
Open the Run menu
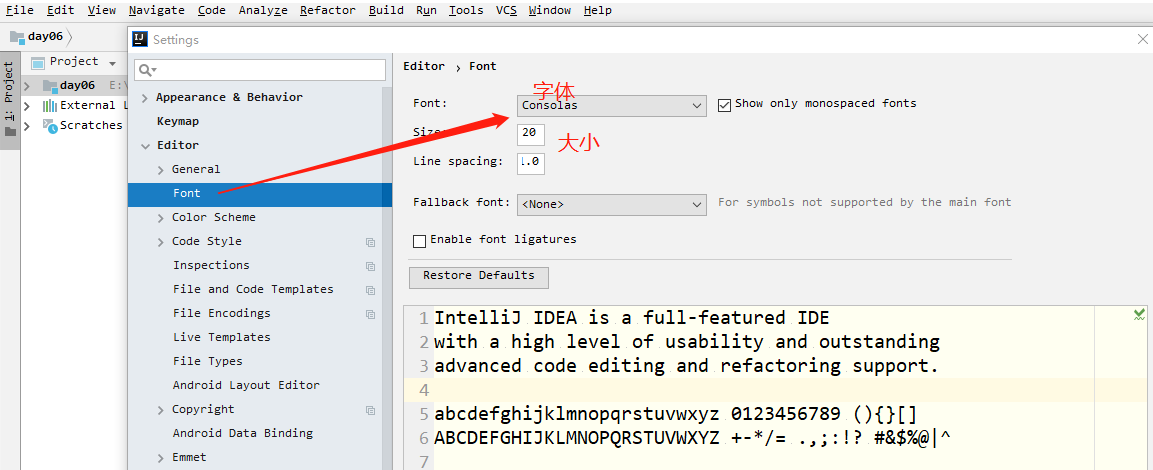426,10
